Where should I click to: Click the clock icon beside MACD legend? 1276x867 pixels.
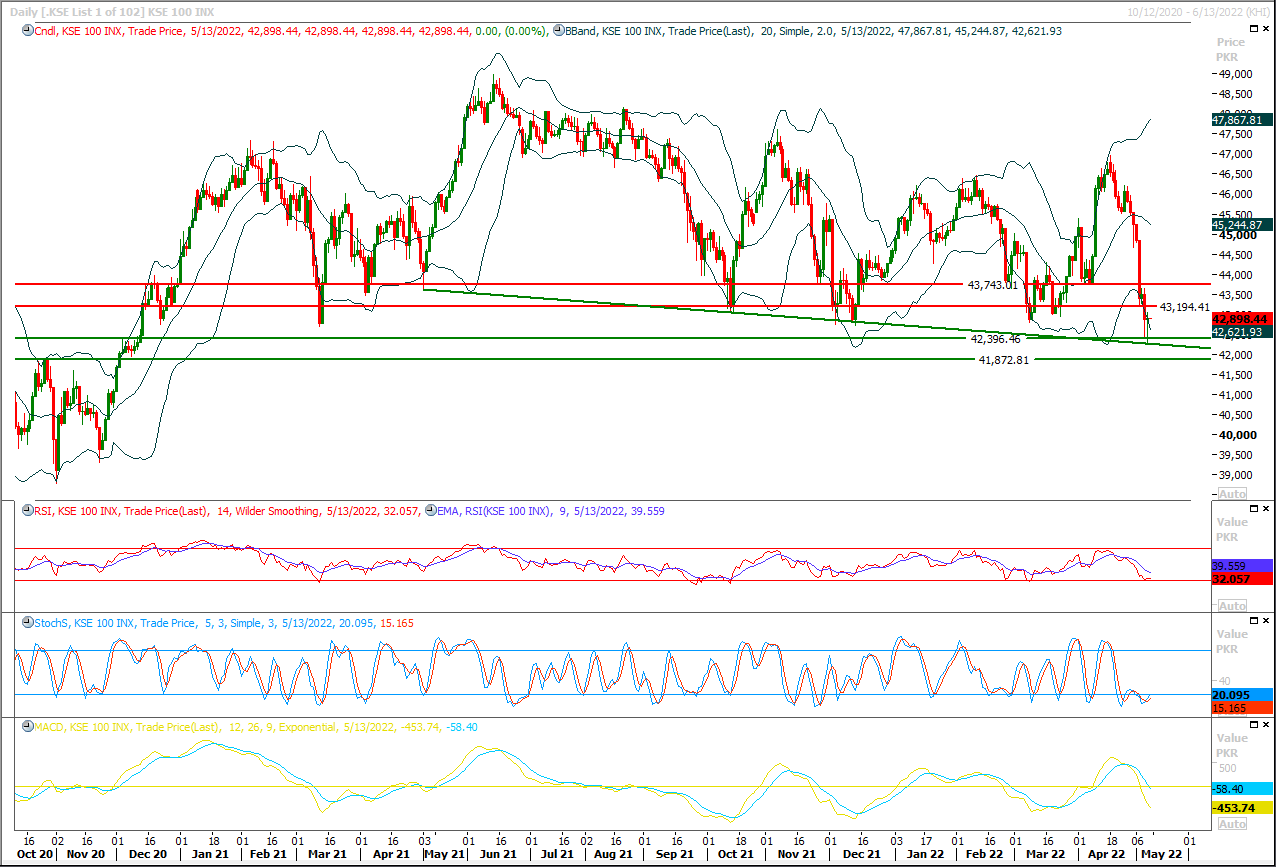27,727
